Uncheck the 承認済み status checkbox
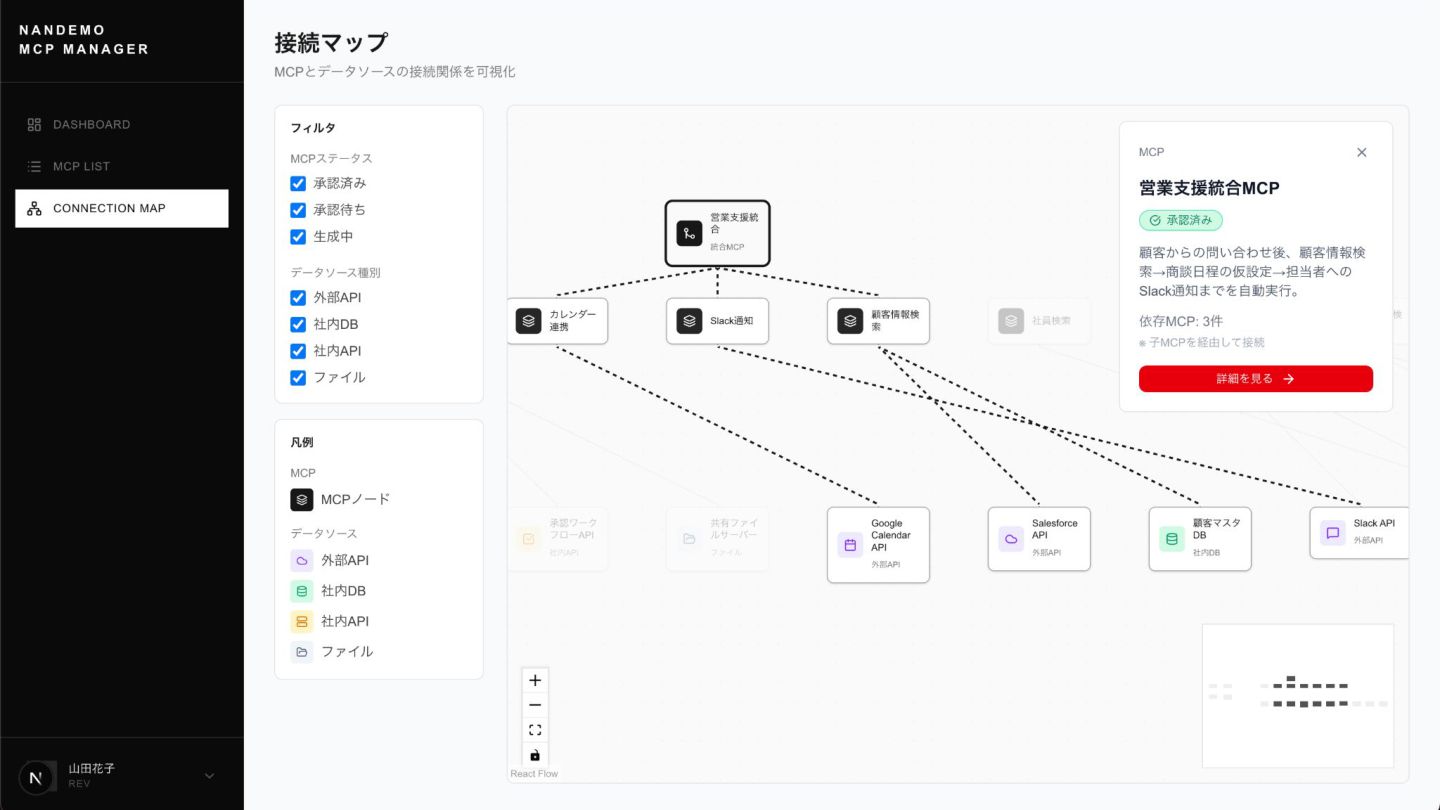The height and width of the screenshot is (810, 1440). click(298, 184)
